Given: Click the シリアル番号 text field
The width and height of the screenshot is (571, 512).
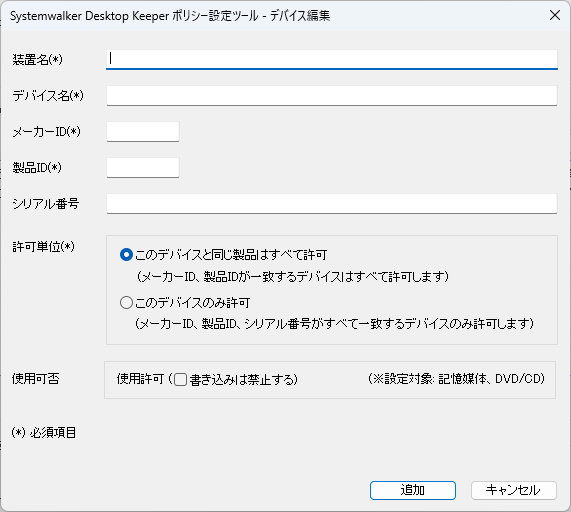Looking at the screenshot, I should point(332,204).
